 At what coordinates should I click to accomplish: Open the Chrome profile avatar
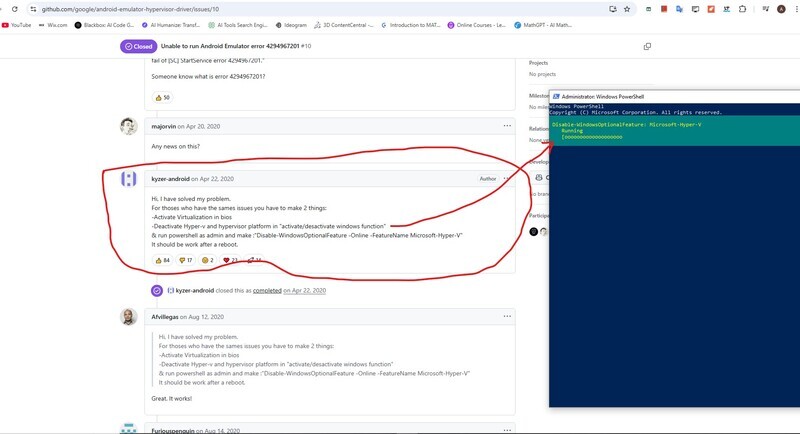[781, 9]
